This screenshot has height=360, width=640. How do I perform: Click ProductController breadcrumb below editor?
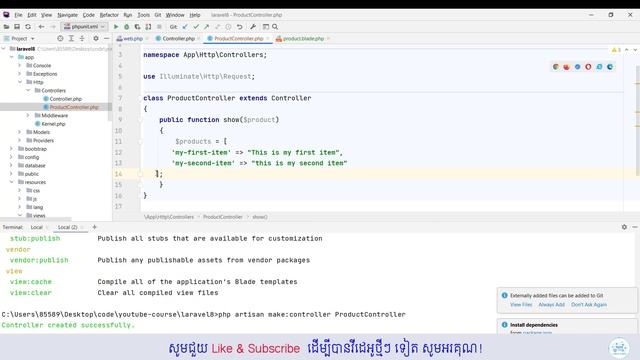(x=223, y=217)
